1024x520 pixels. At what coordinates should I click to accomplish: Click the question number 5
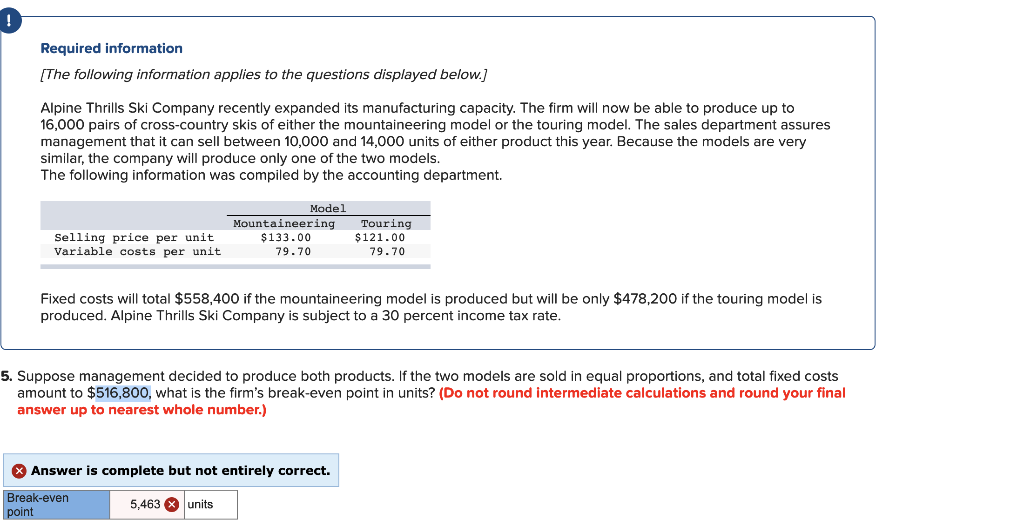click(7, 376)
